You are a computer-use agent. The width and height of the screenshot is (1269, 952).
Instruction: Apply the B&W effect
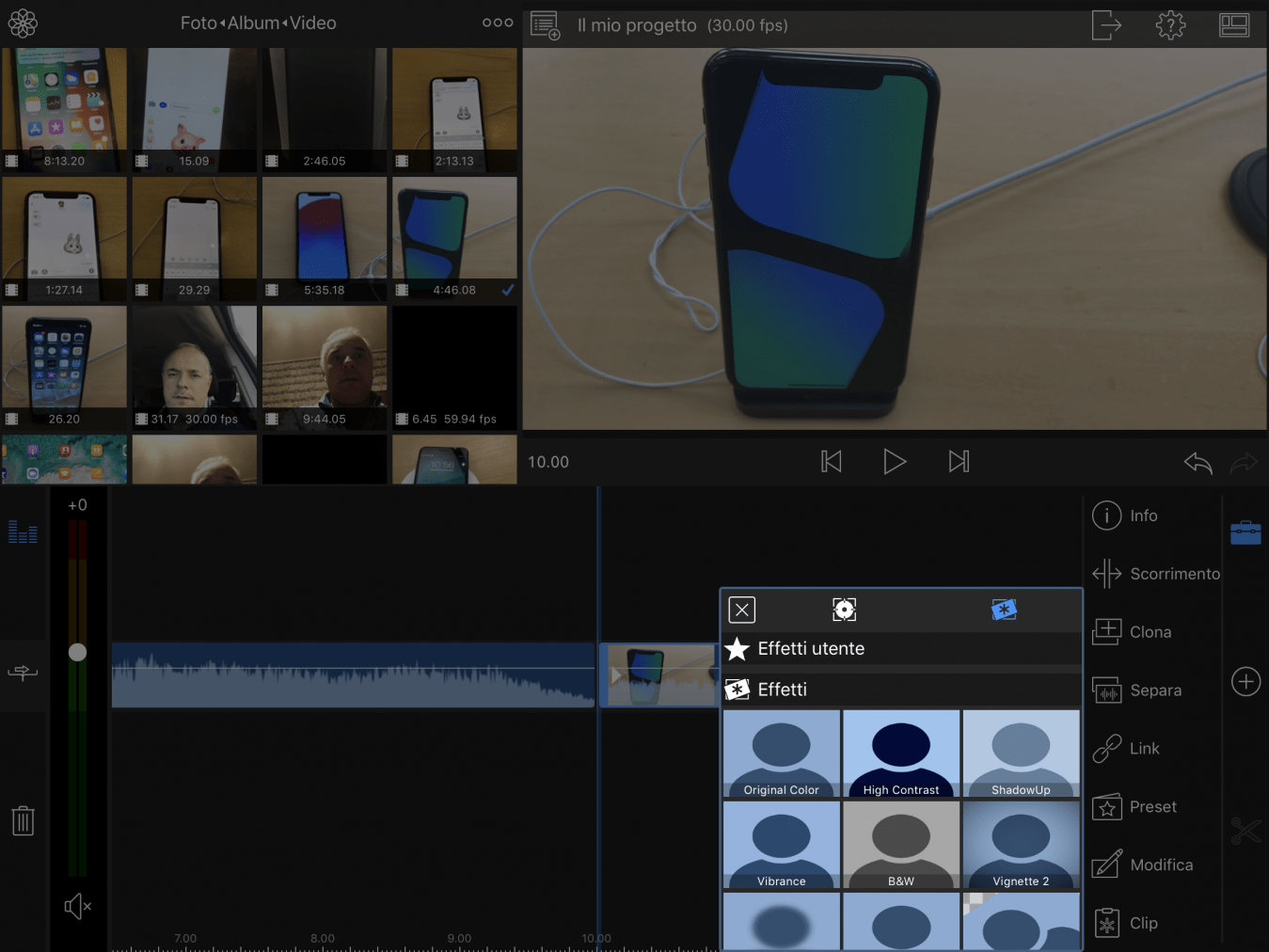[x=901, y=845]
